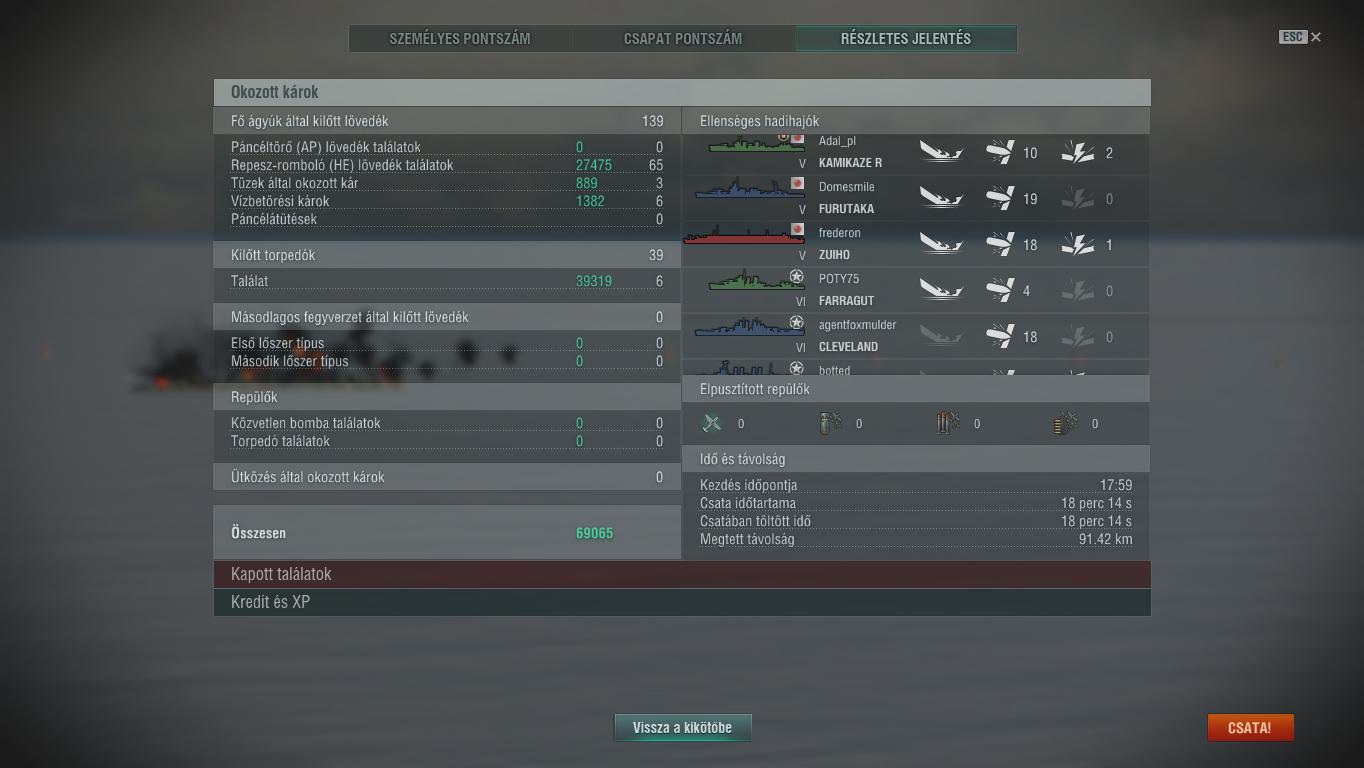Expand the Kredit és XP section
The image size is (1364, 768).
[682, 602]
